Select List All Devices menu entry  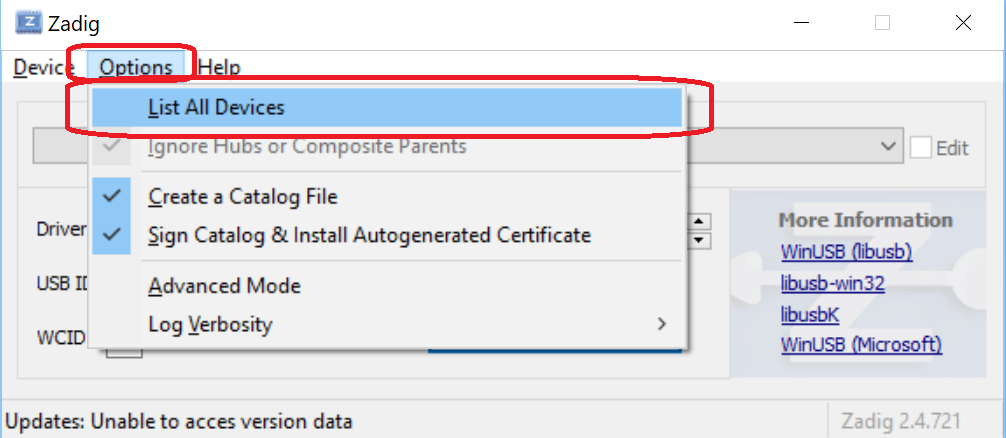tap(387, 107)
